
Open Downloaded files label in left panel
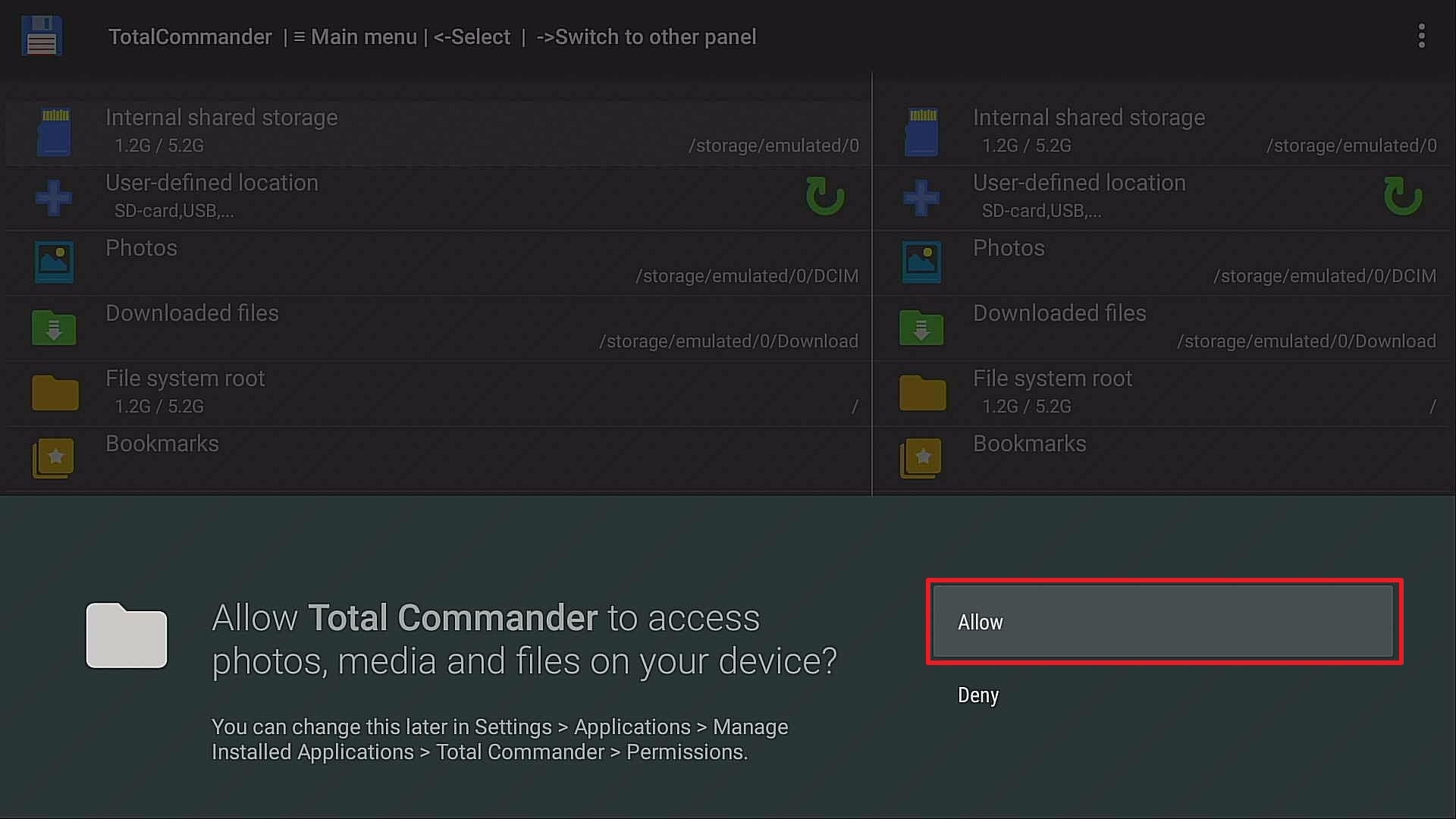click(192, 313)
